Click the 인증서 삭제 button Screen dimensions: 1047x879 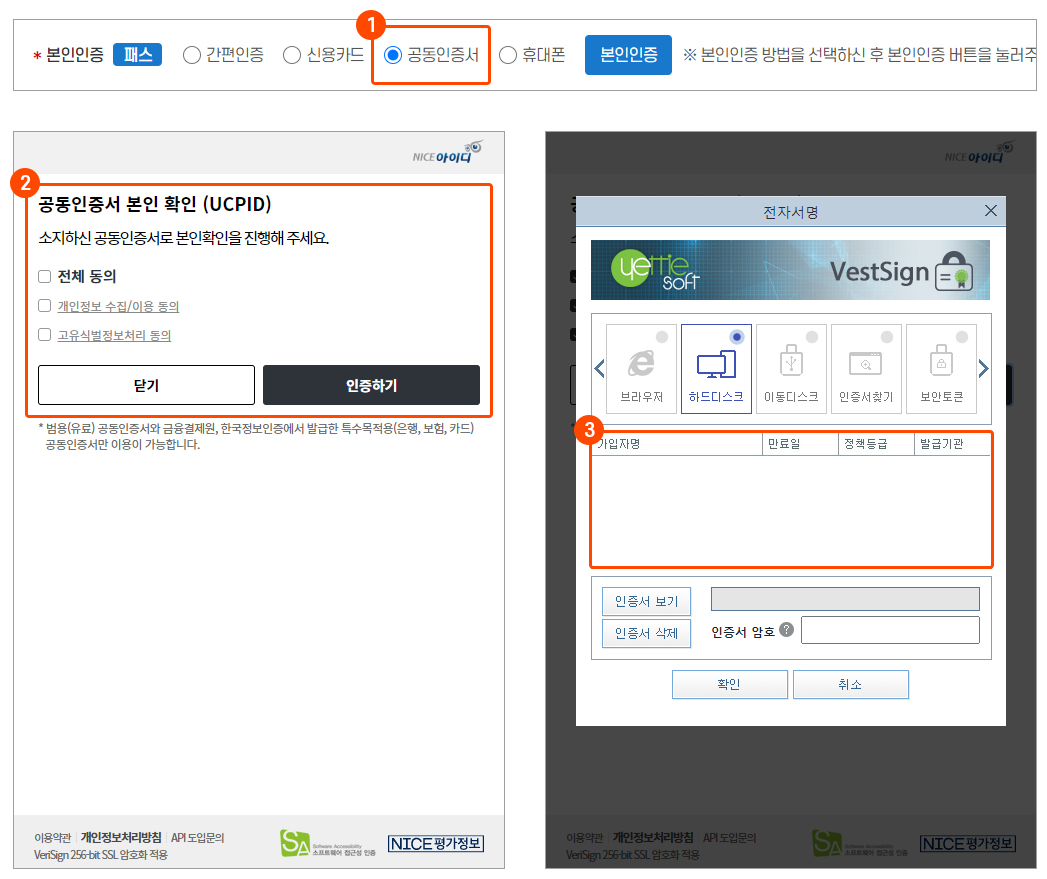646,633
